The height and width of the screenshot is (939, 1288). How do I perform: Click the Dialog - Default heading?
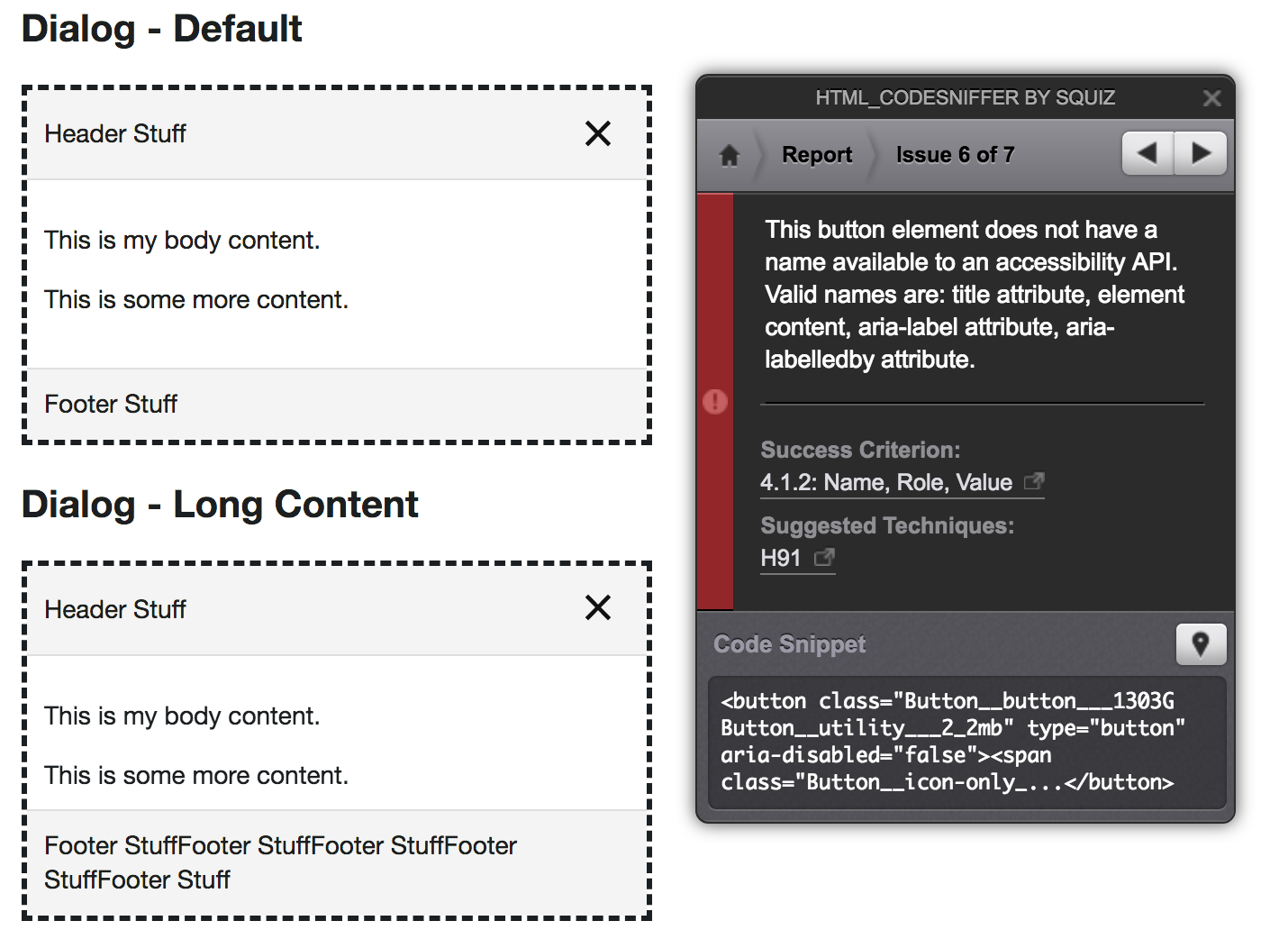(x=162, y=28)
